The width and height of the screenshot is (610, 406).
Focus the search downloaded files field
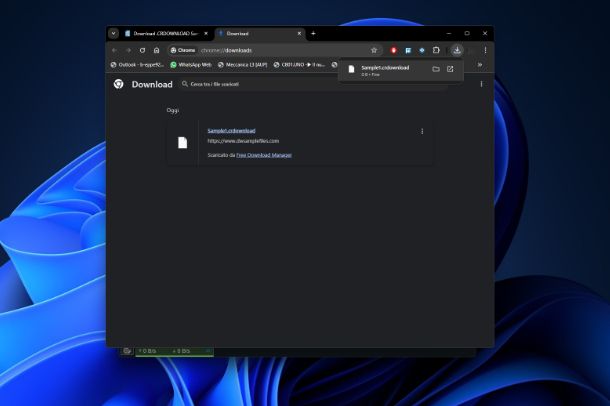pos(315,84)
